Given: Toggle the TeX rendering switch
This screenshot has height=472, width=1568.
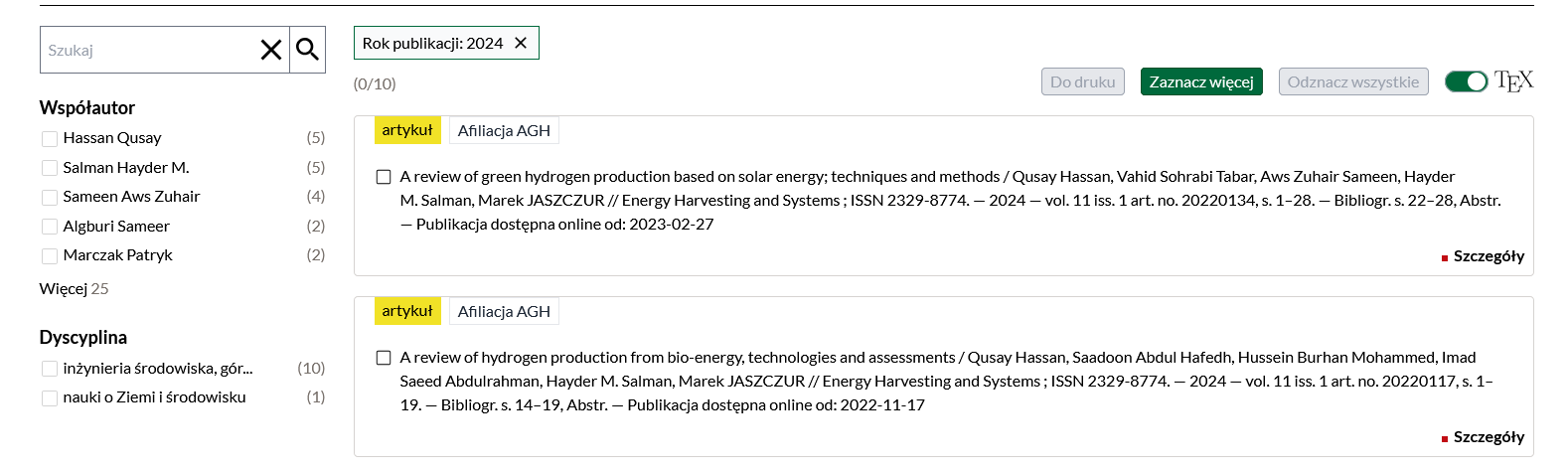Looking at the screenshot, I should coord(1466,81).
